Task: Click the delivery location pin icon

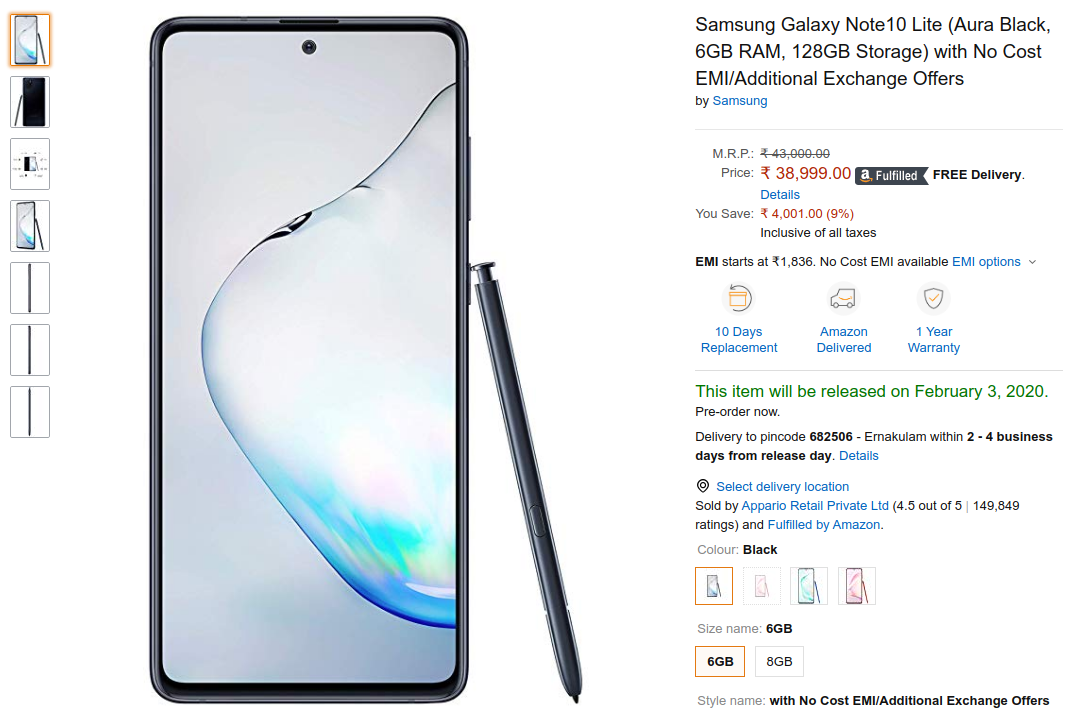Action: [703, 486]
